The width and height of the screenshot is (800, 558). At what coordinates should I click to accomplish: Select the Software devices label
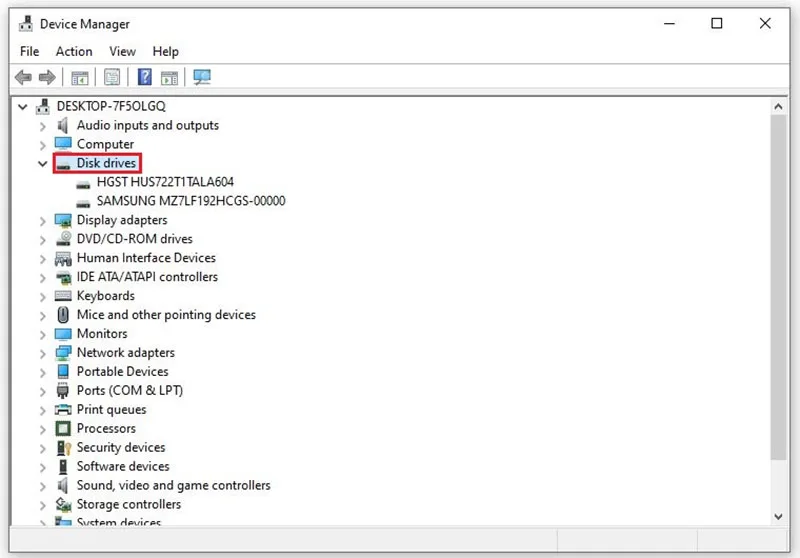tap(123, 466)
